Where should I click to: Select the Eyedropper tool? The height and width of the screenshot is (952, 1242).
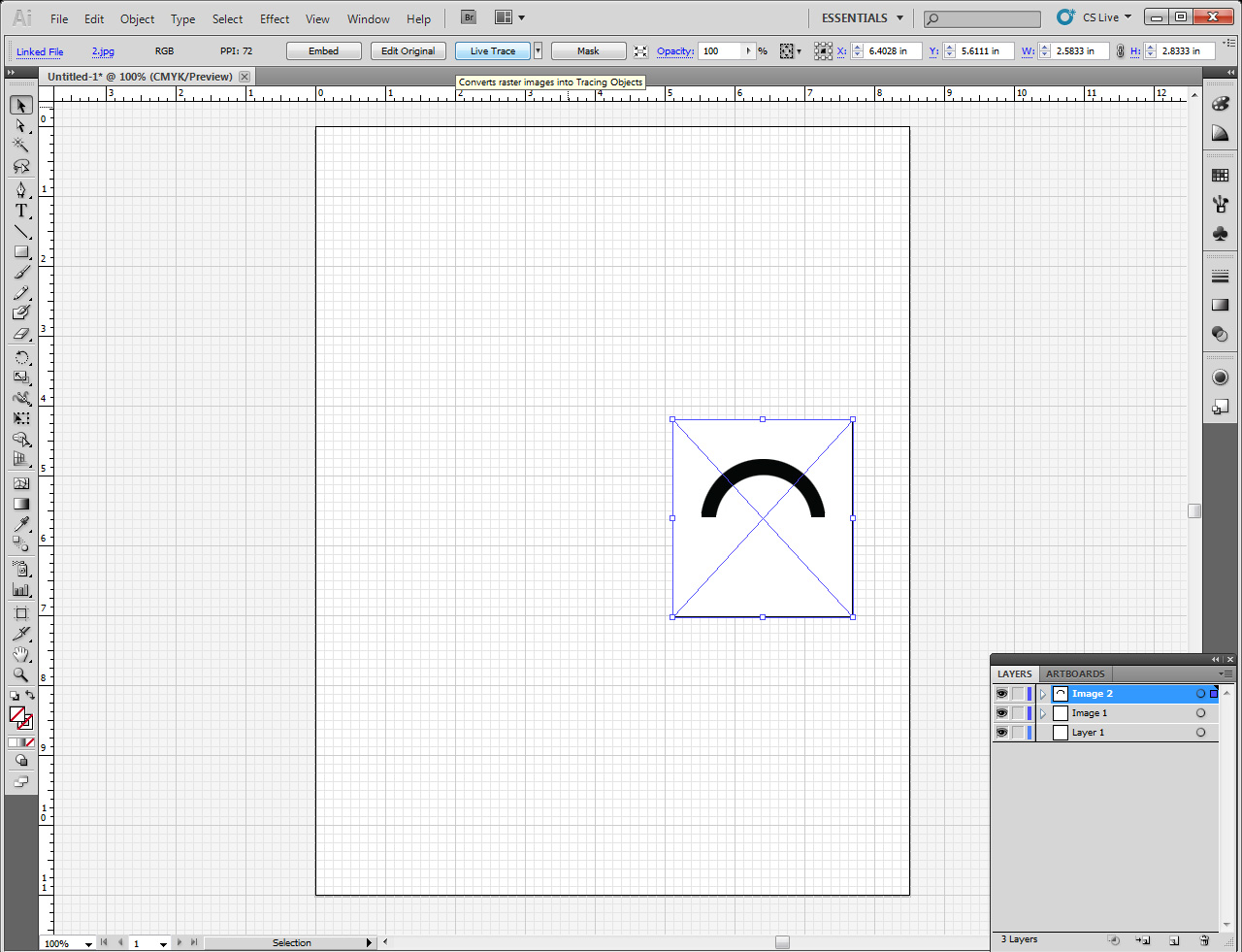[x=21, y=524]
